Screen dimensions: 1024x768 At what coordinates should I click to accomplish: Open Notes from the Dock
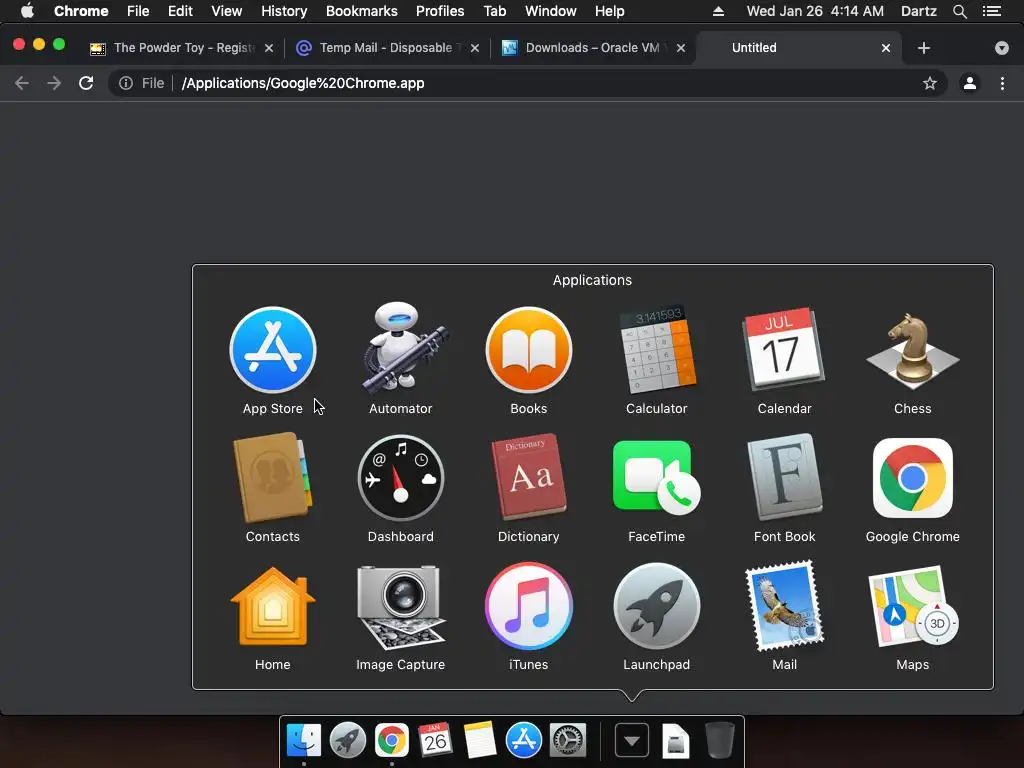(479, 741)
